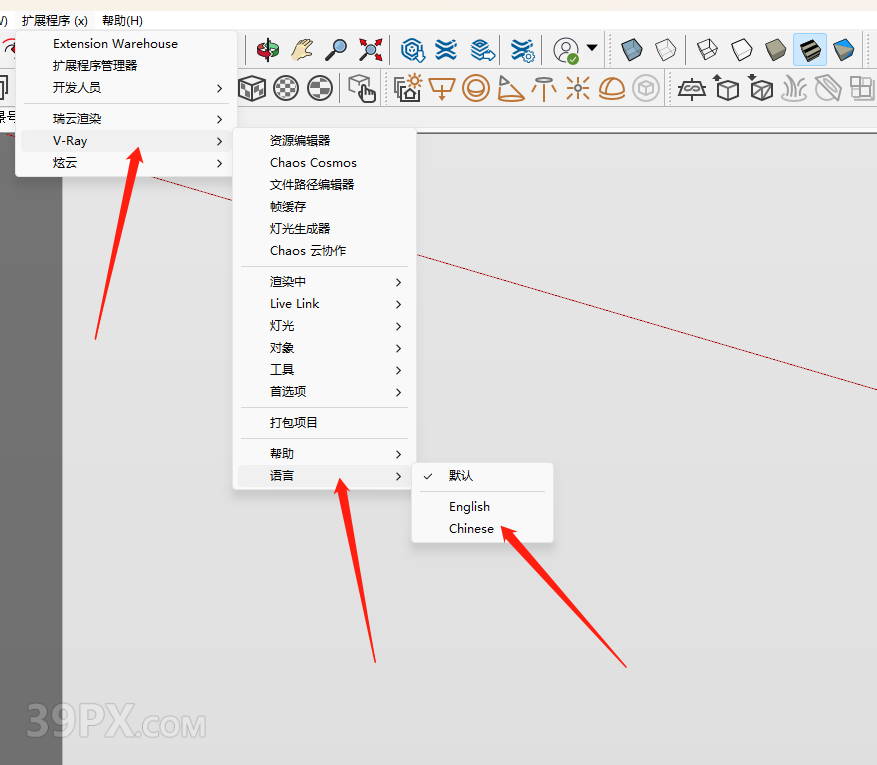Open Extension Warehouse toolbar icon
The width and height of the screenshot is (877, 765).
[x=446, y=50]
